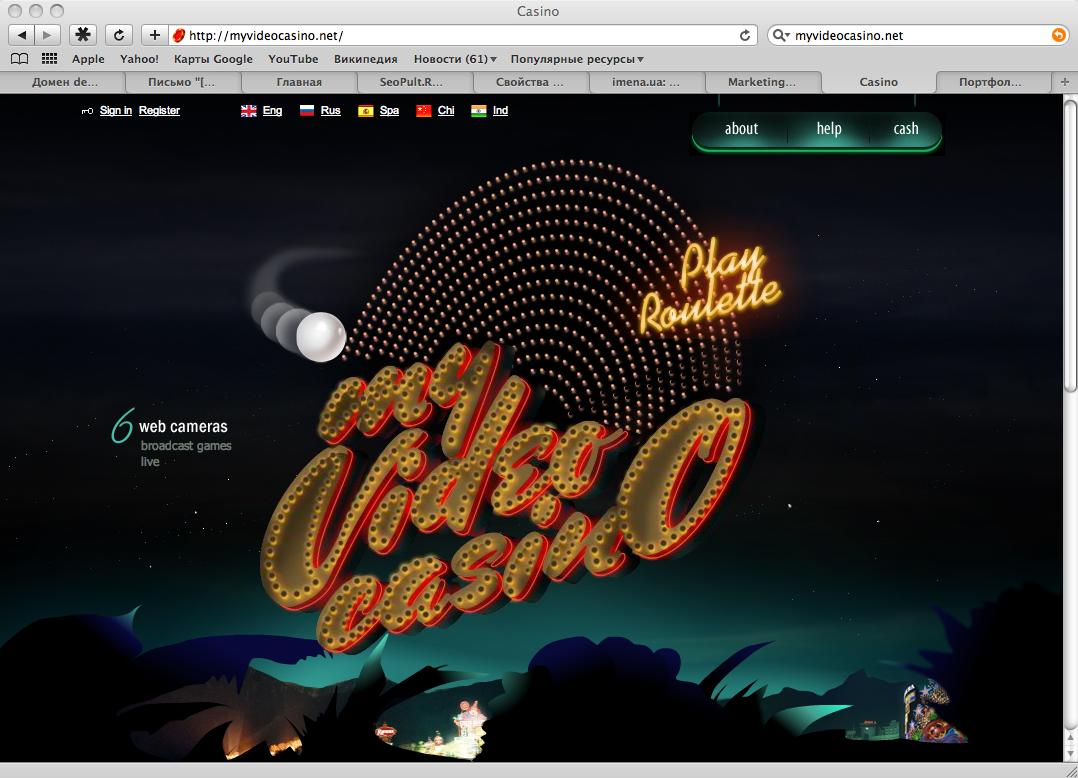
Task: Click the vertical scrollbar thumb
Action: click(x=1070, y=245)
